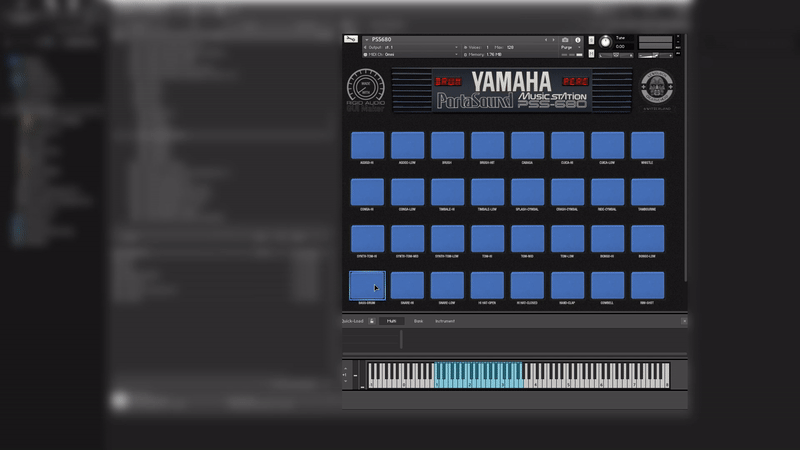Shift keyboard octave up arrow

(x=346, y=368)
